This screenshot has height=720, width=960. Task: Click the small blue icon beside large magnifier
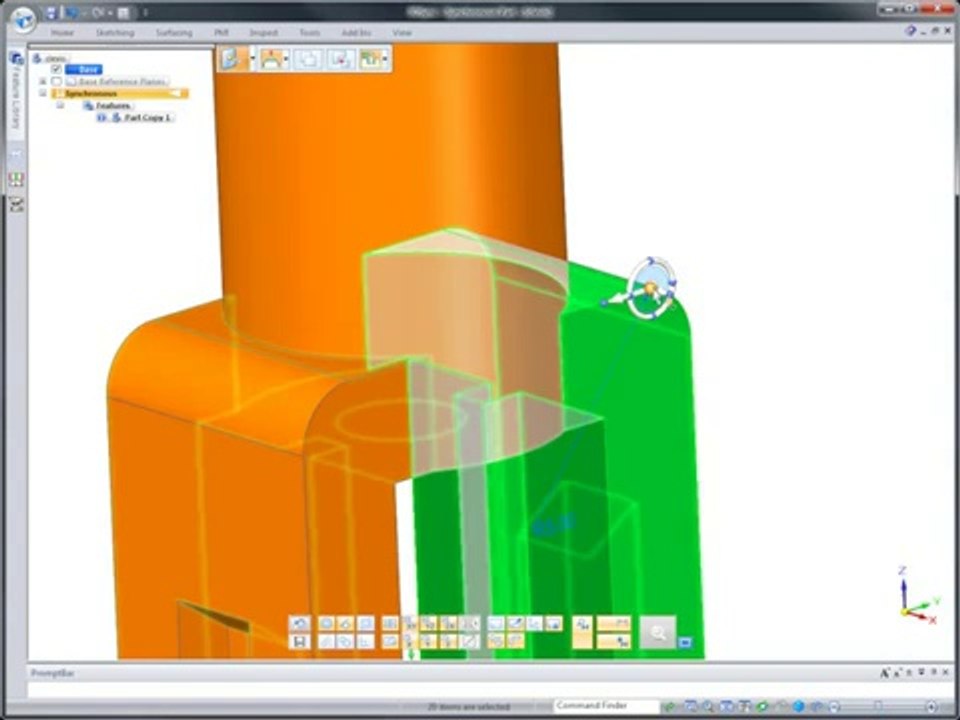point(686,642)
